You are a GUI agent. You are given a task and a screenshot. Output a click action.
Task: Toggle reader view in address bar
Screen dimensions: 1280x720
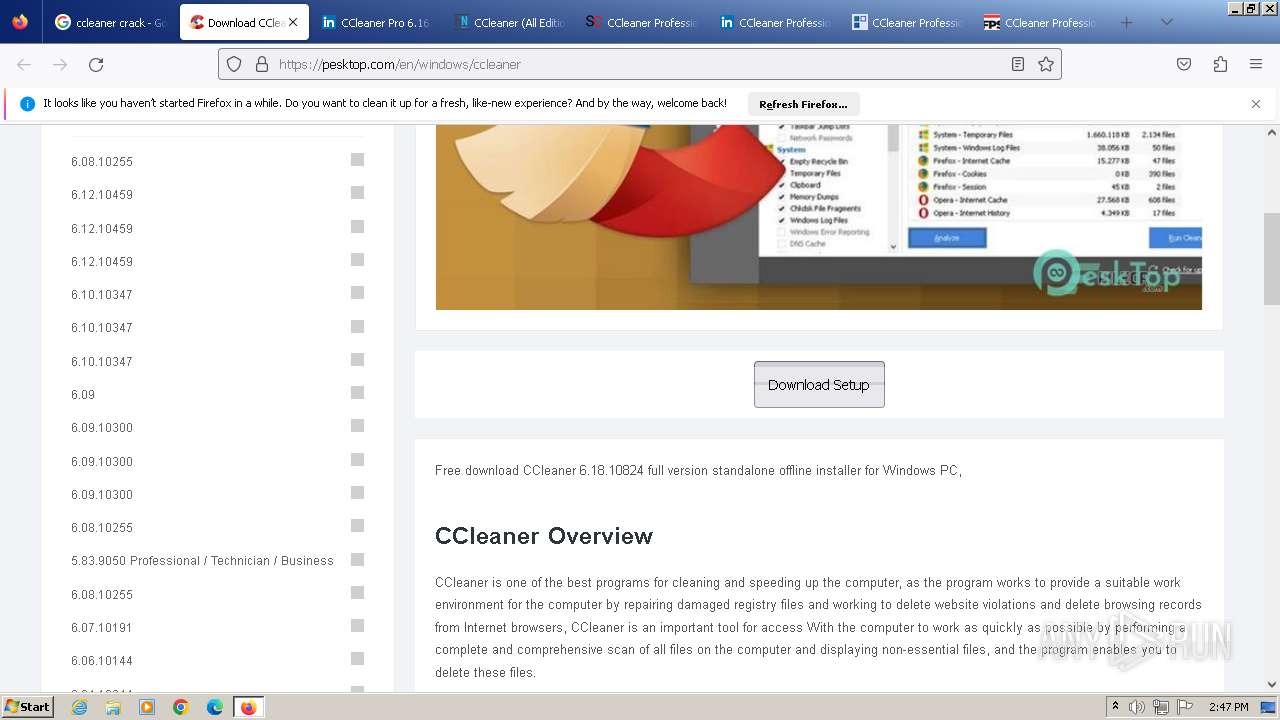click(1018, 64)
